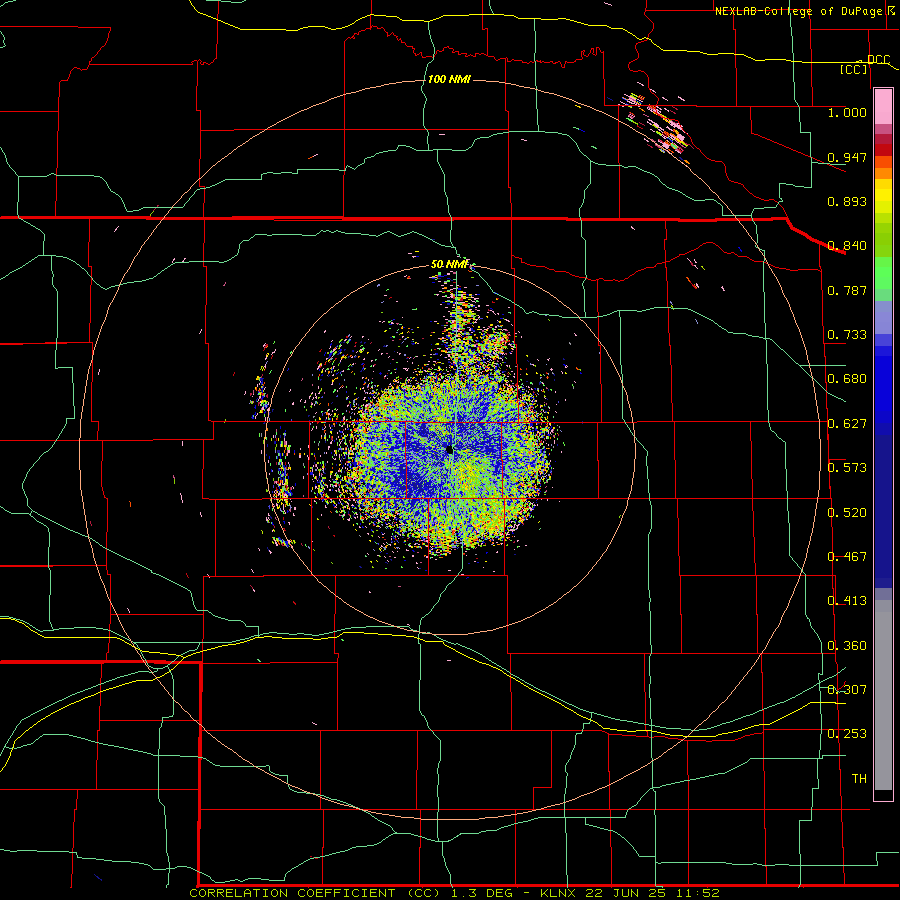Image resolution: width=900 pixels, height=900 pixels.
Task: Click the 0.627 color scale value
Action: 847,424
